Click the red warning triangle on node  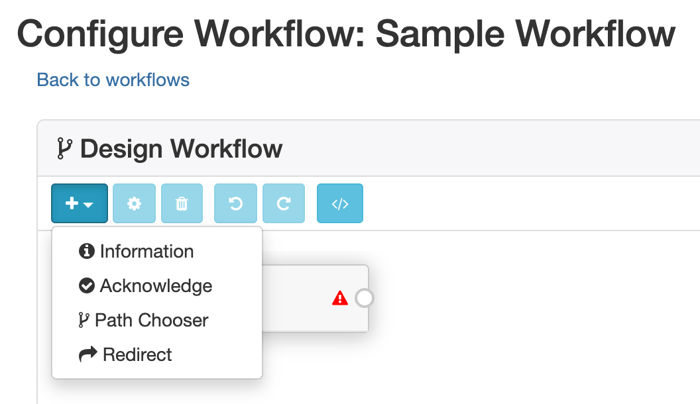tap(340, 298)
